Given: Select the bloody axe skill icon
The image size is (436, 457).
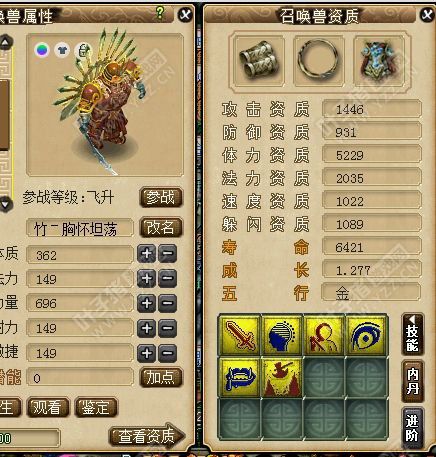Looking at the screenshot, I should click(x=282, y=377).
